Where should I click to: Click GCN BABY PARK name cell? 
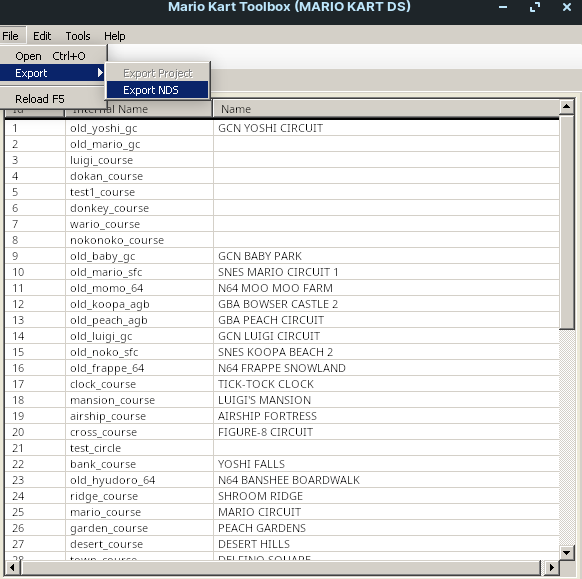[x=386, y=256]
